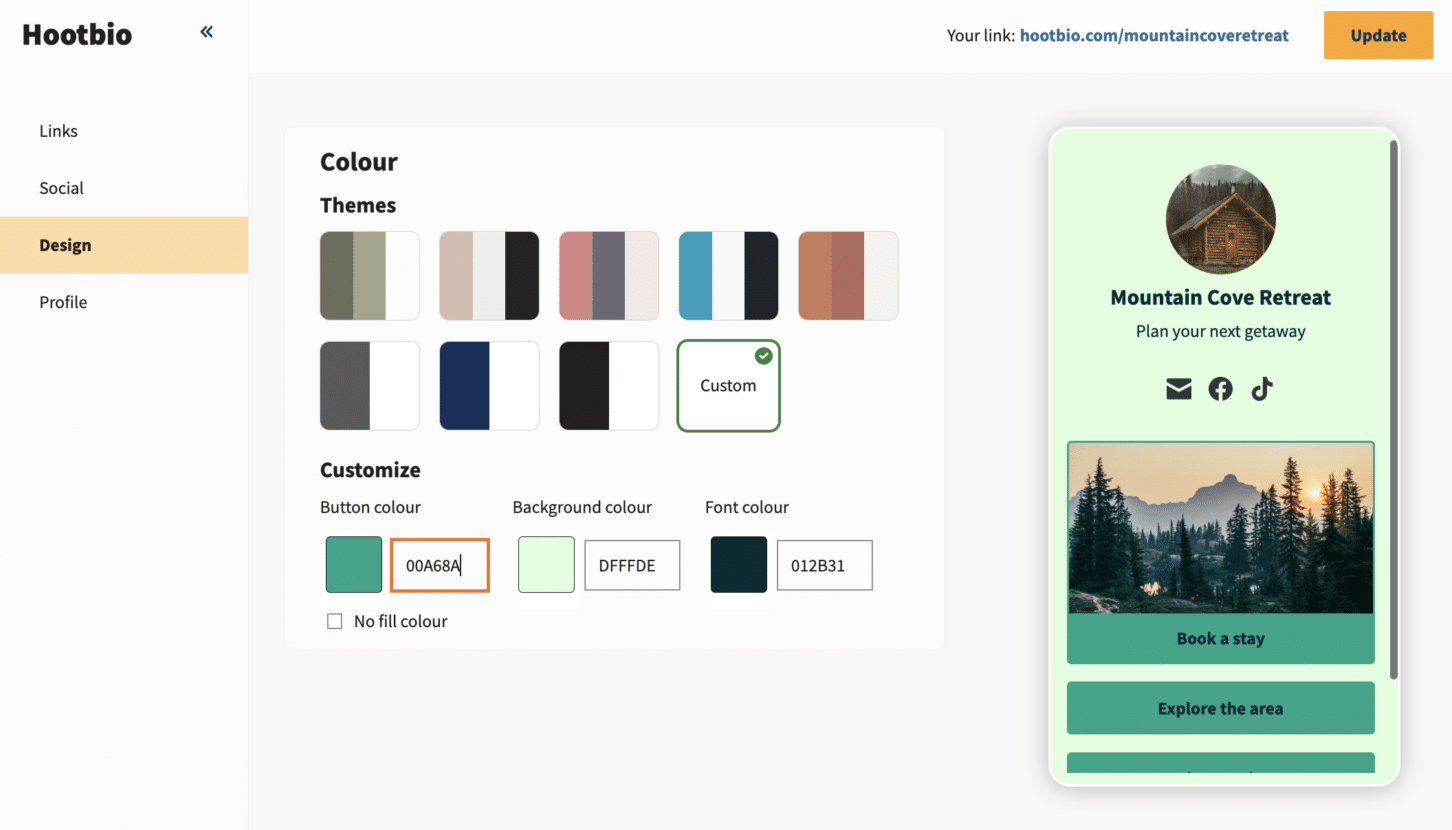Open the Background colour swatch picker

[x=546, y=565]
